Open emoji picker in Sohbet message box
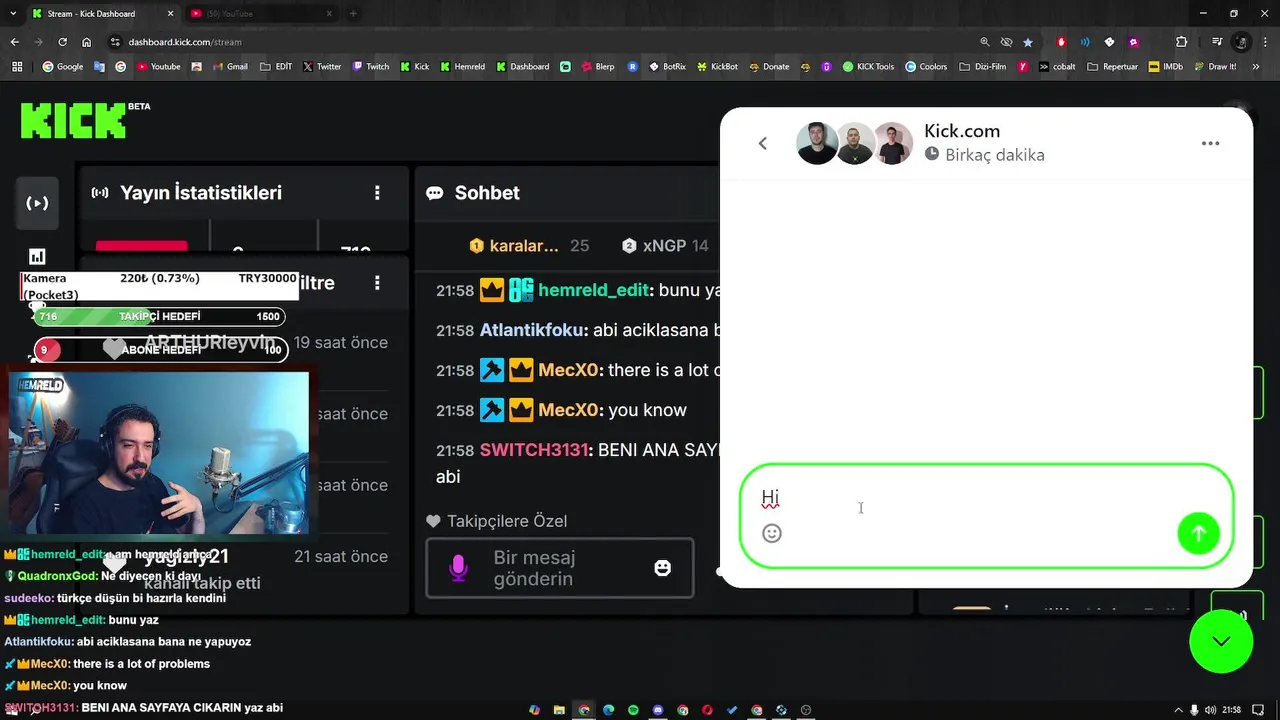Screen dimensions: 1280x720 point(662,568)
